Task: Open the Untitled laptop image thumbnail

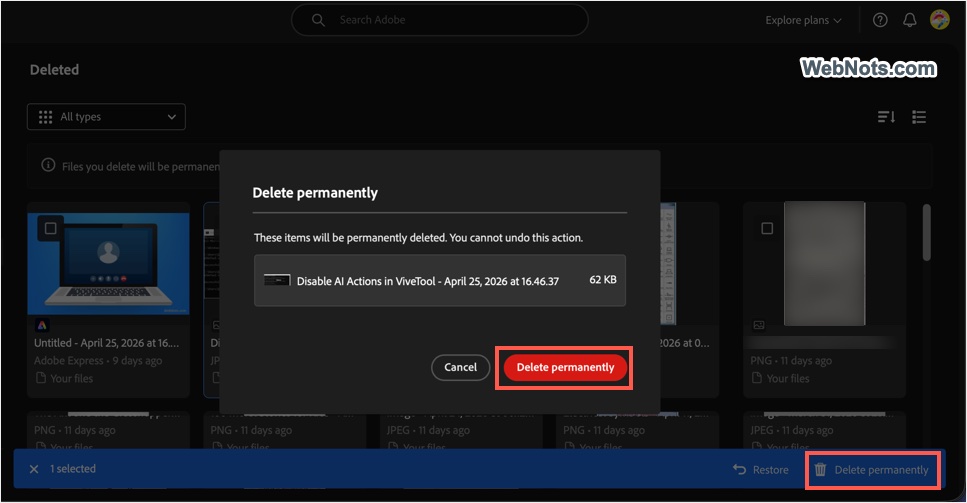Action: tap(109, 264)
